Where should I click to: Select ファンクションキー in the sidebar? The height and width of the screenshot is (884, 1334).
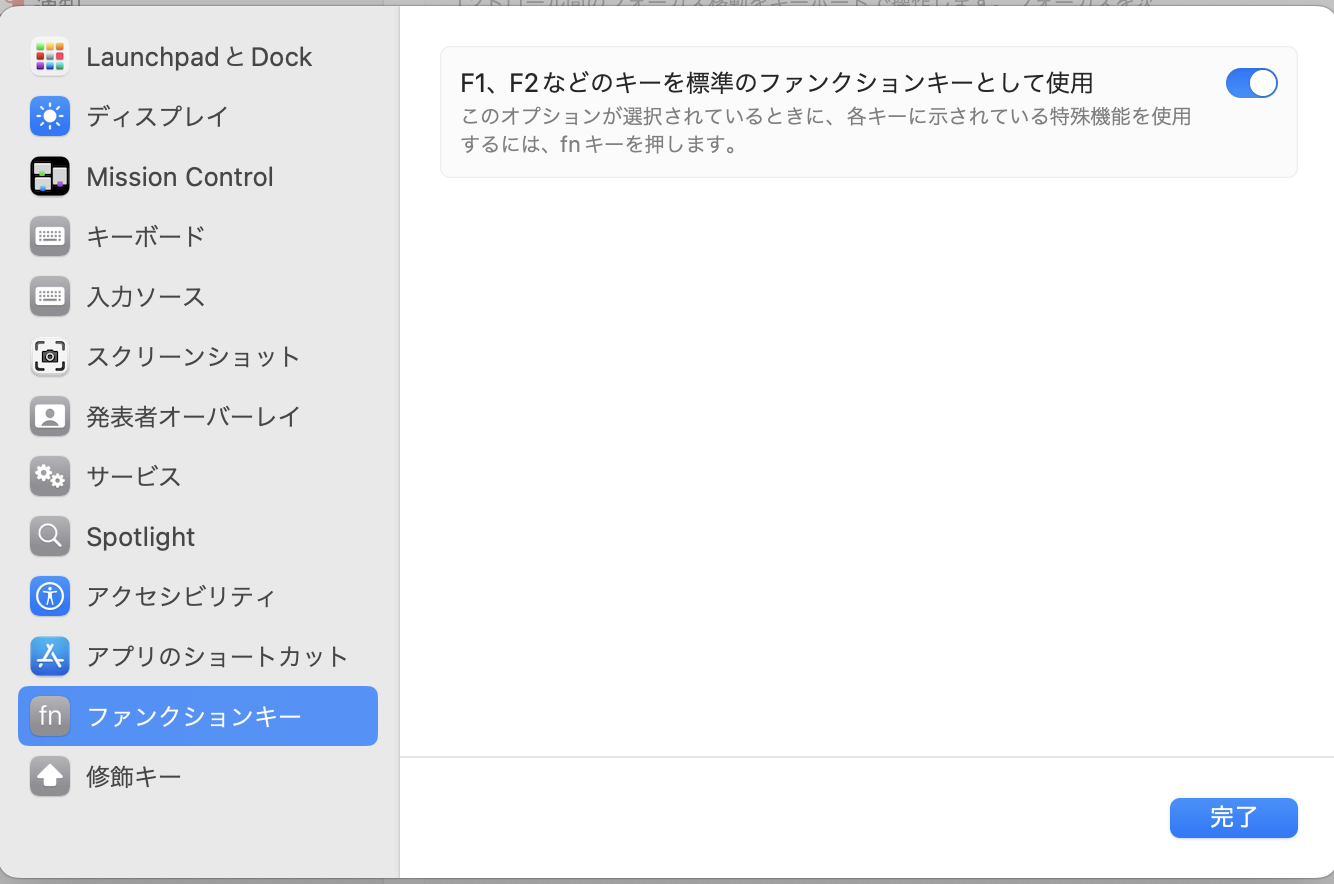coord(194,717)
